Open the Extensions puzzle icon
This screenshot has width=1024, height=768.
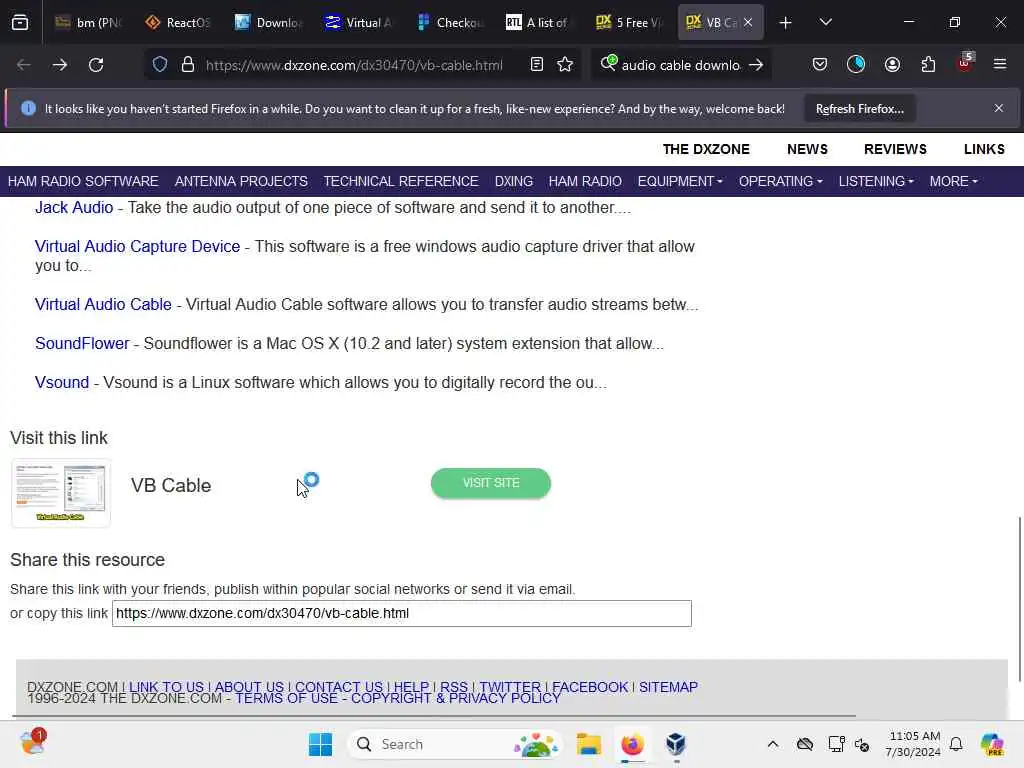(928, 64)
